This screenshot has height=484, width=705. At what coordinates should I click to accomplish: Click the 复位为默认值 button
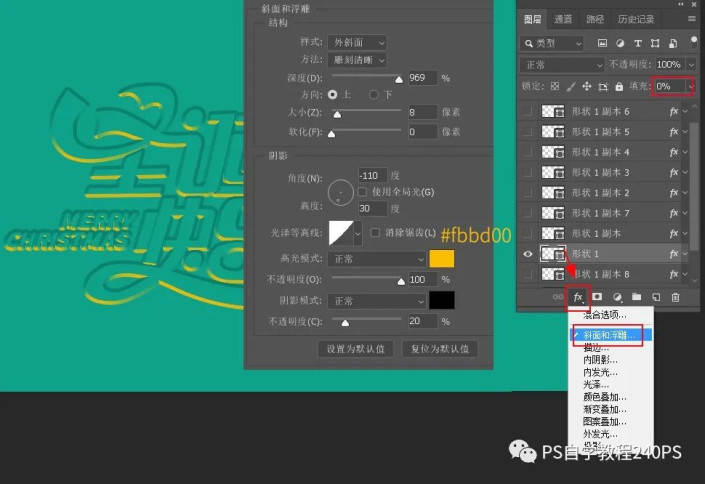click(x=440, y=349)
